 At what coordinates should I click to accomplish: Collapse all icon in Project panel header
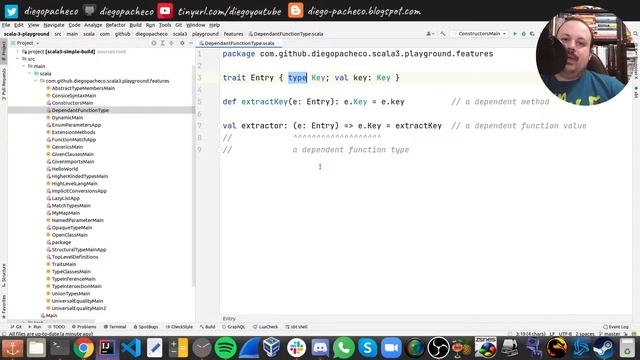point(171,43)
